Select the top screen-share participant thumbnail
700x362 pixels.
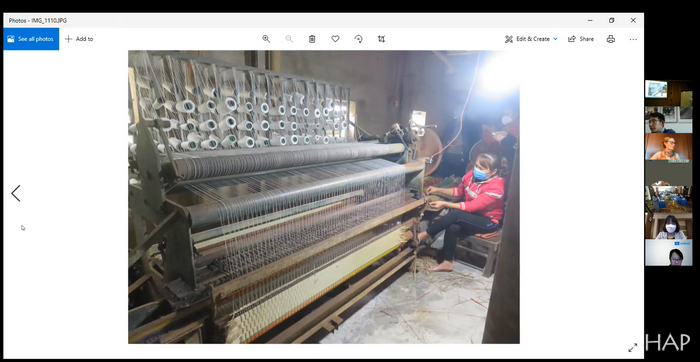pyautogui.click(x=668, y=93)
